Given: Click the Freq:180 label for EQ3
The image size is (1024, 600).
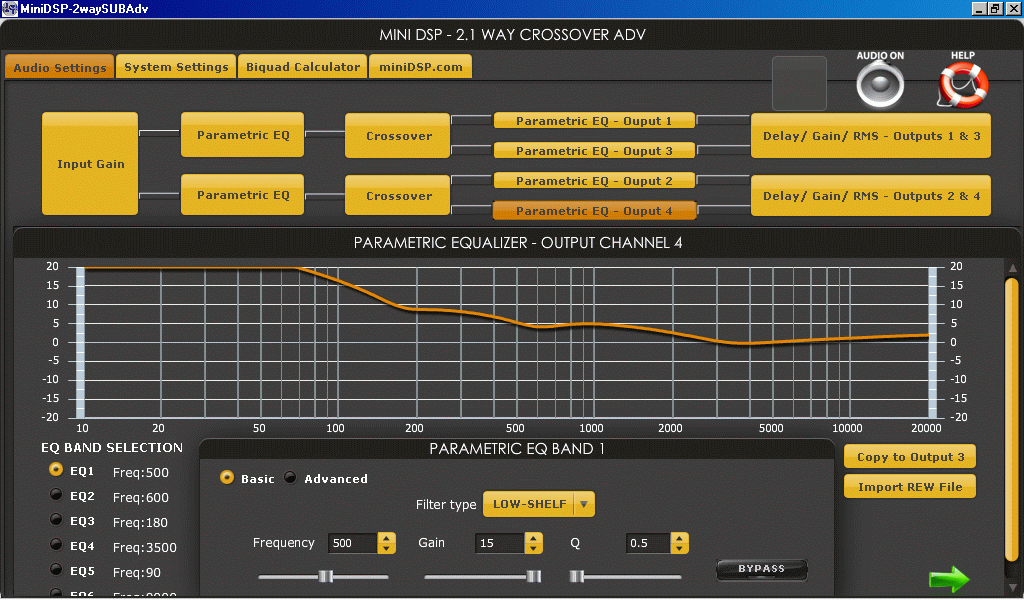Looking at the screenshot, I should (x=140, y=522).
